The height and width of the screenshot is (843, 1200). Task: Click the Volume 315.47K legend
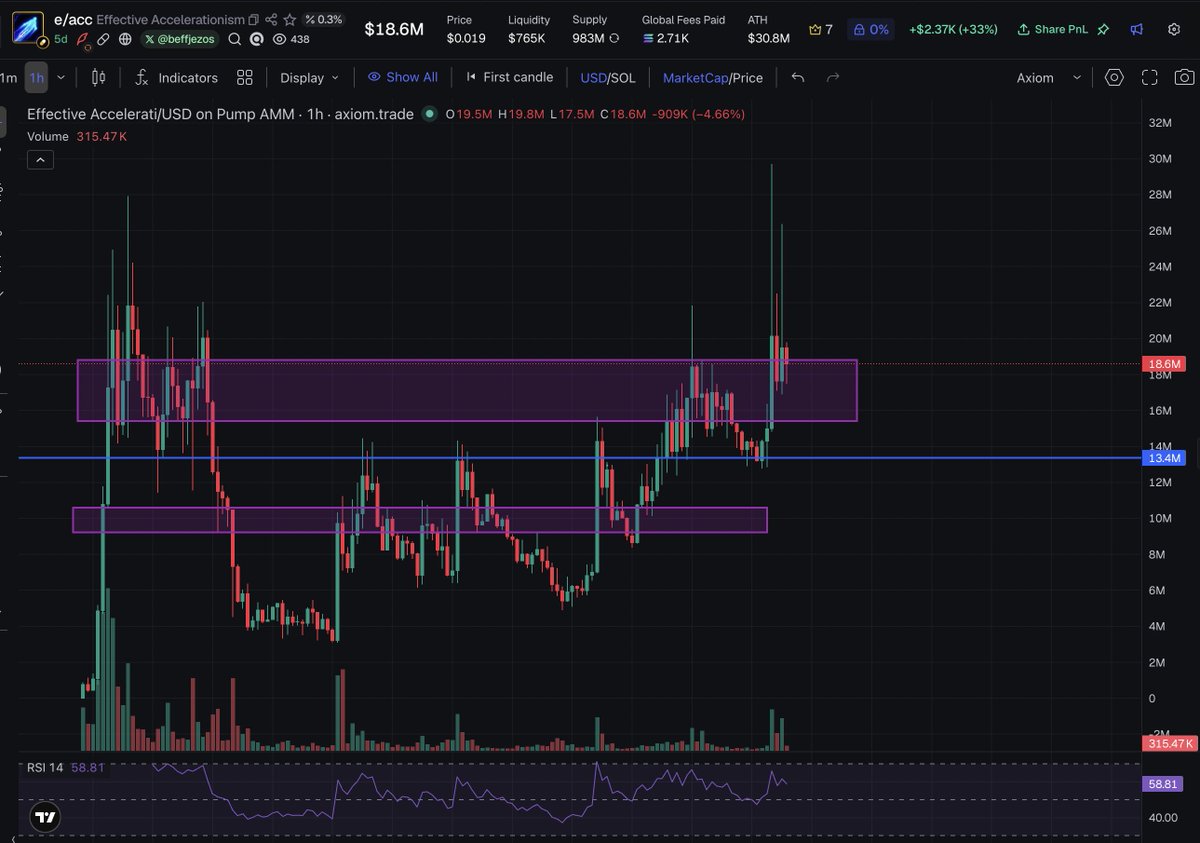pos(77,136)
